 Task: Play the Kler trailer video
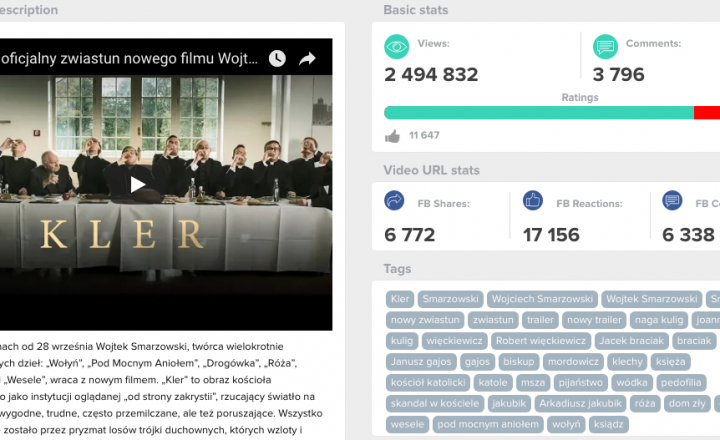(137, 185)
